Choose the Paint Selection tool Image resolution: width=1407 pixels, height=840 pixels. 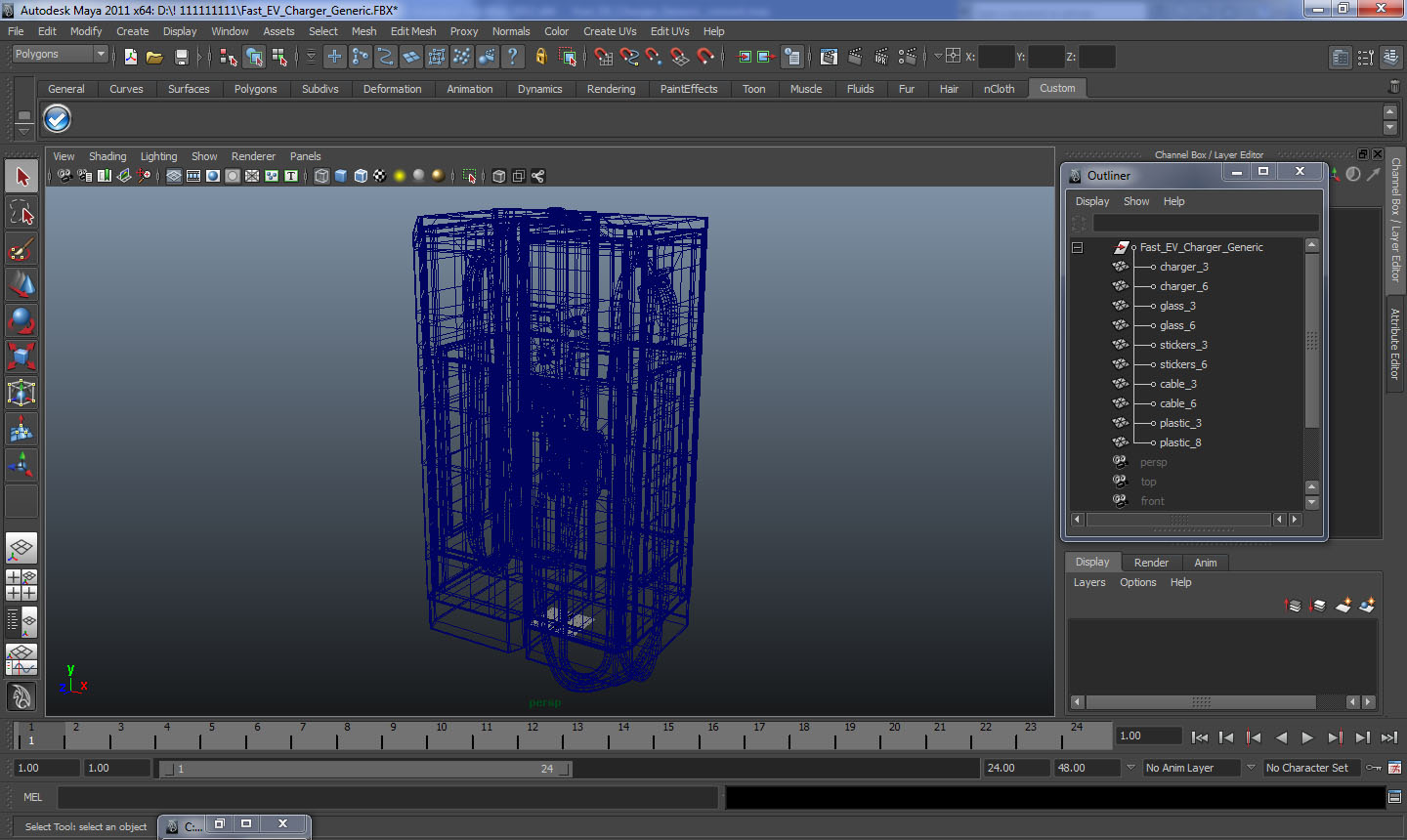point(21,248)
